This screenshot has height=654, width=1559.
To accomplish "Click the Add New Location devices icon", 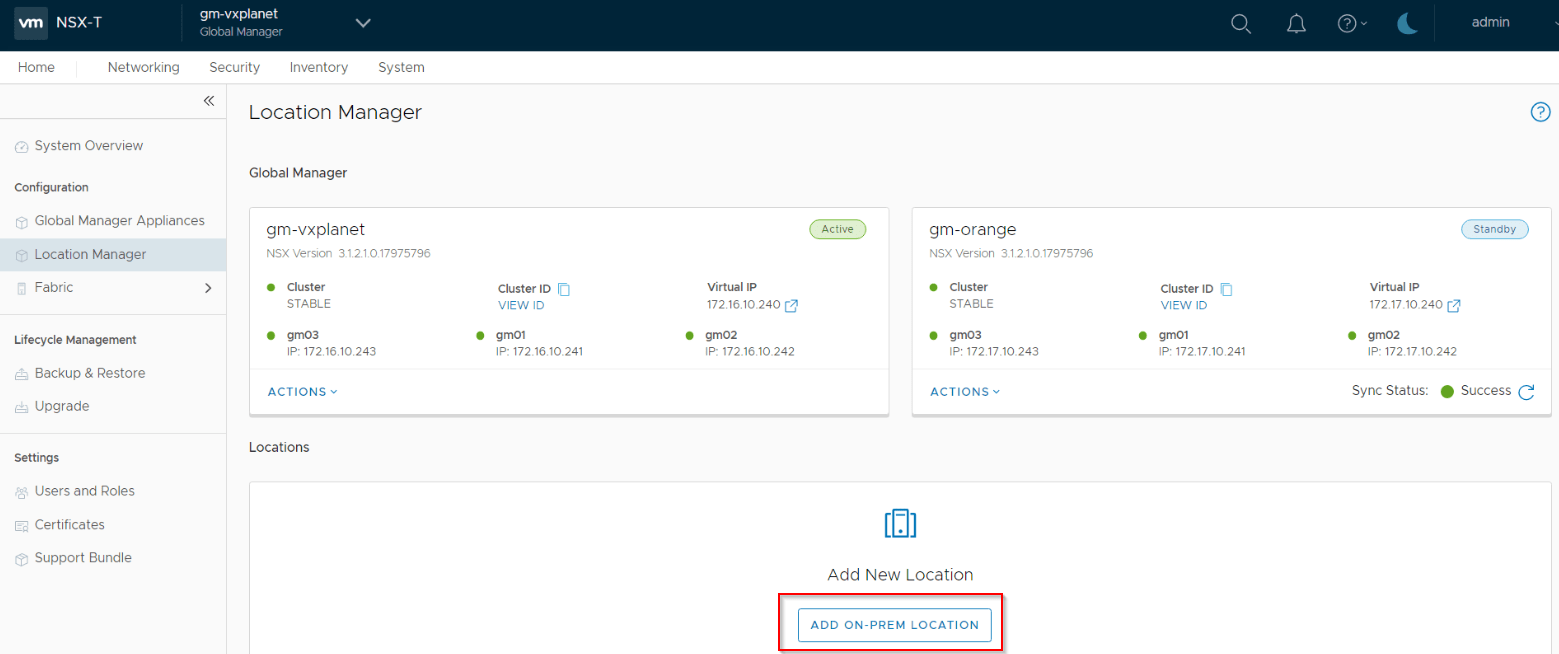I will pyautogui.click(x=900, y=523).
